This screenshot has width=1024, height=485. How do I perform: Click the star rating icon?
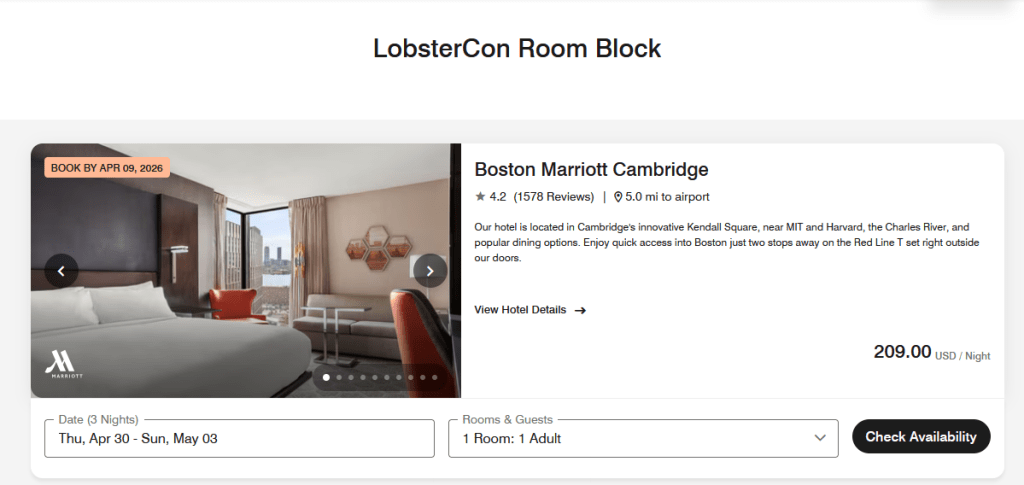point(481,196)
